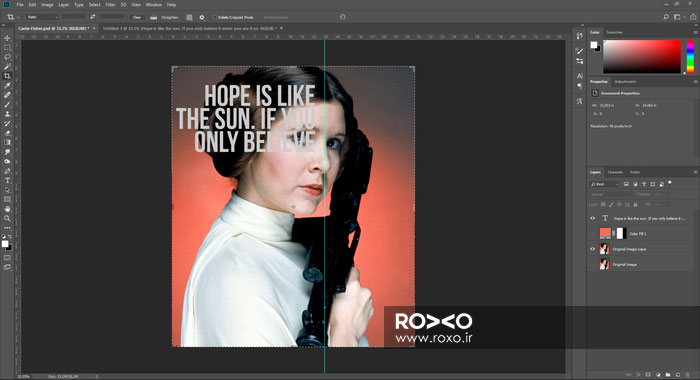This screenshot has height=380, width=700.
Task: Open the collapsed History panel icon
Action: click(x=579, y=36)
